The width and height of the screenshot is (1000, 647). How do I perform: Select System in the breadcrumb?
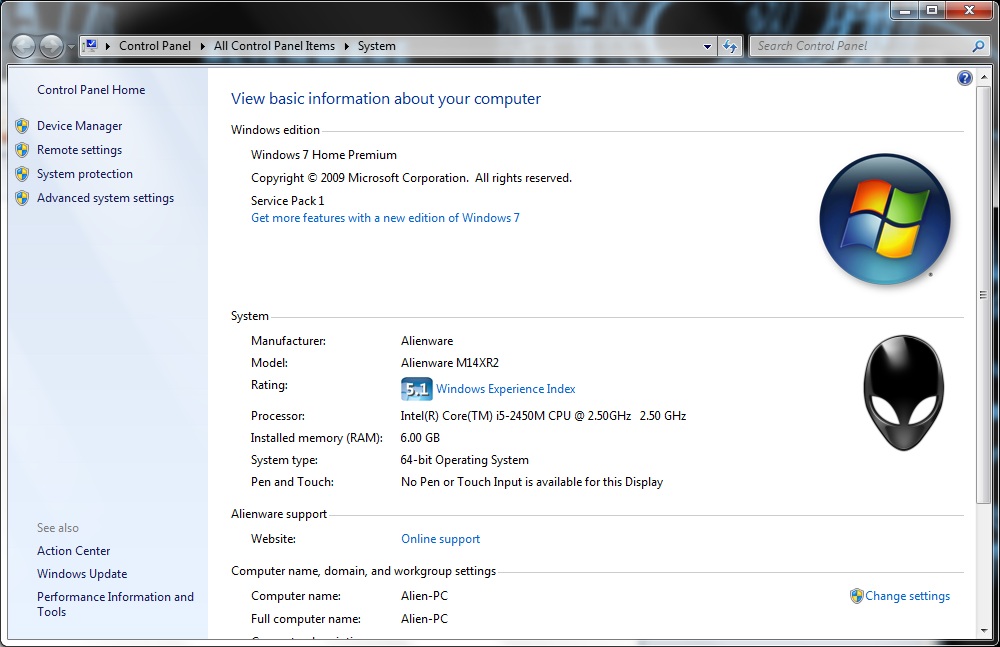[x=376, y=46]
